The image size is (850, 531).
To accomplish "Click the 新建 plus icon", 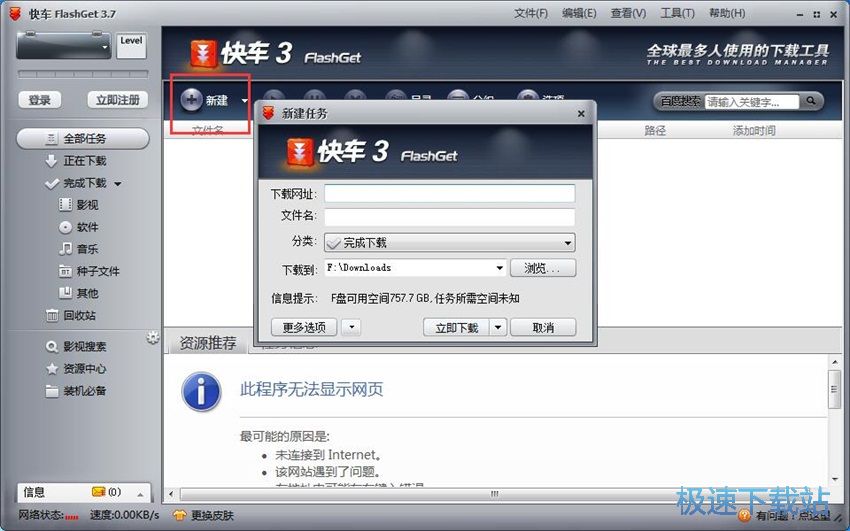I will point(191,100).
